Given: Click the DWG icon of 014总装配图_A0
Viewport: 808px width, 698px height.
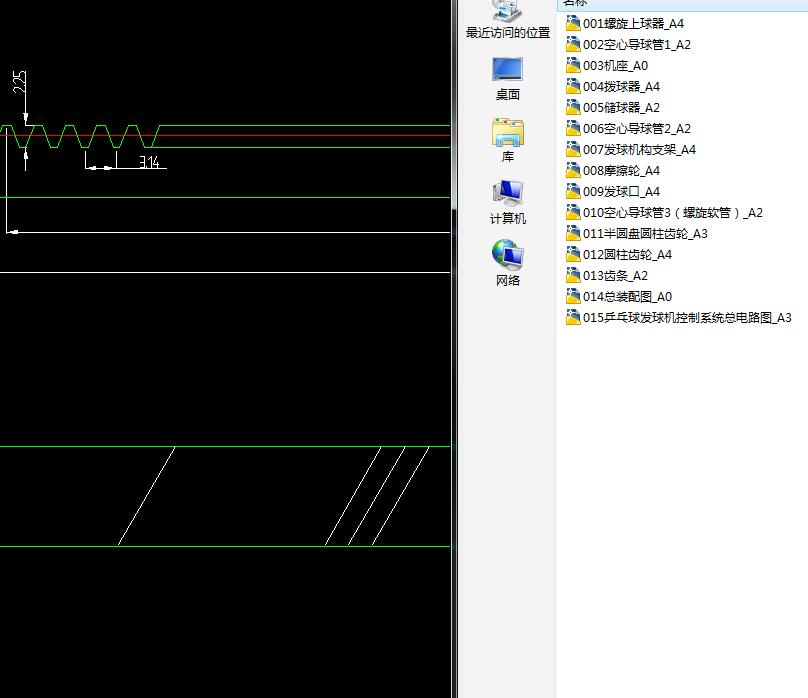Looking at the screenshot, I should pos(573,296).
